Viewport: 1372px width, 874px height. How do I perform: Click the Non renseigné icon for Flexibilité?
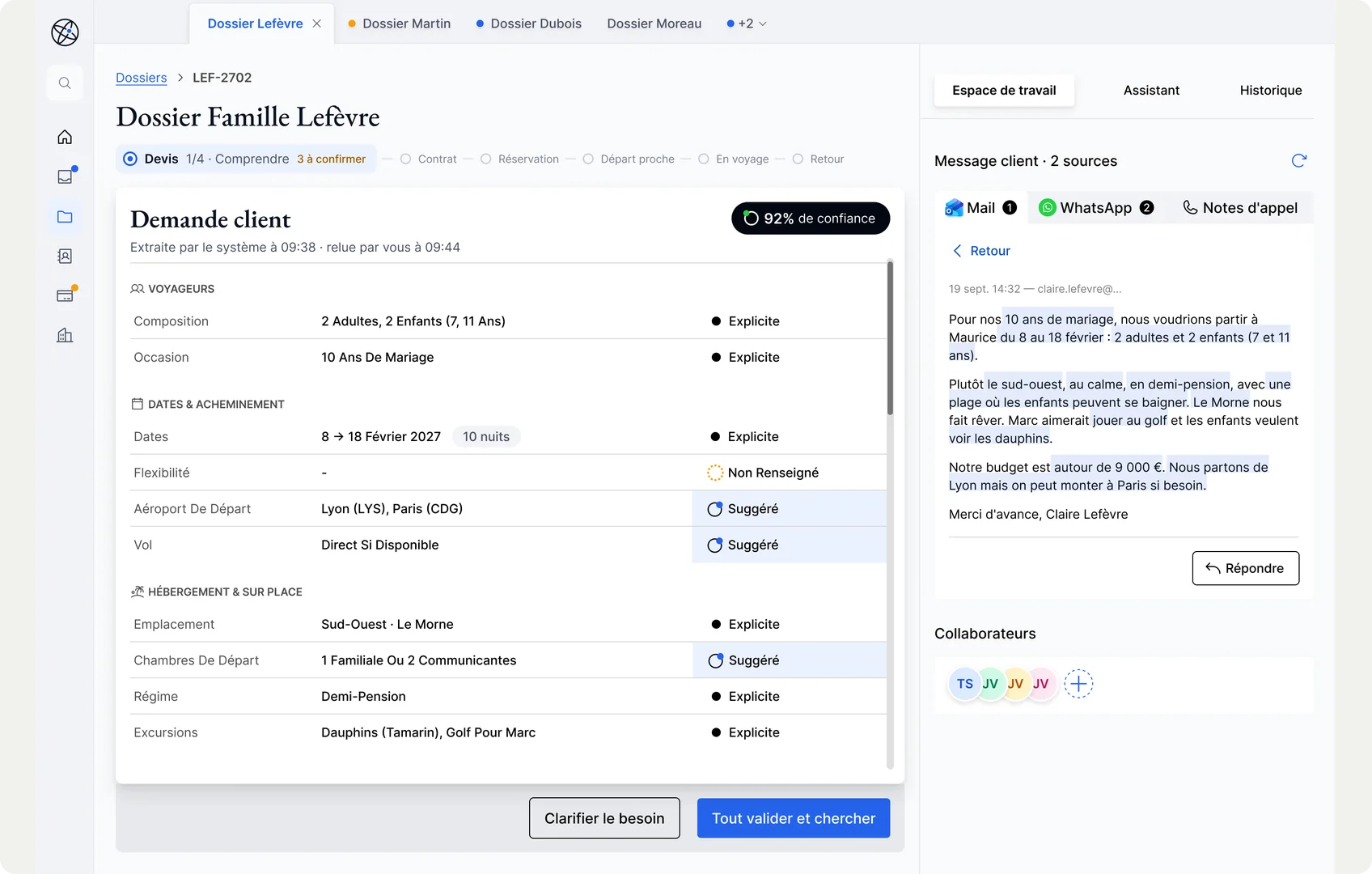pos(715,473)
